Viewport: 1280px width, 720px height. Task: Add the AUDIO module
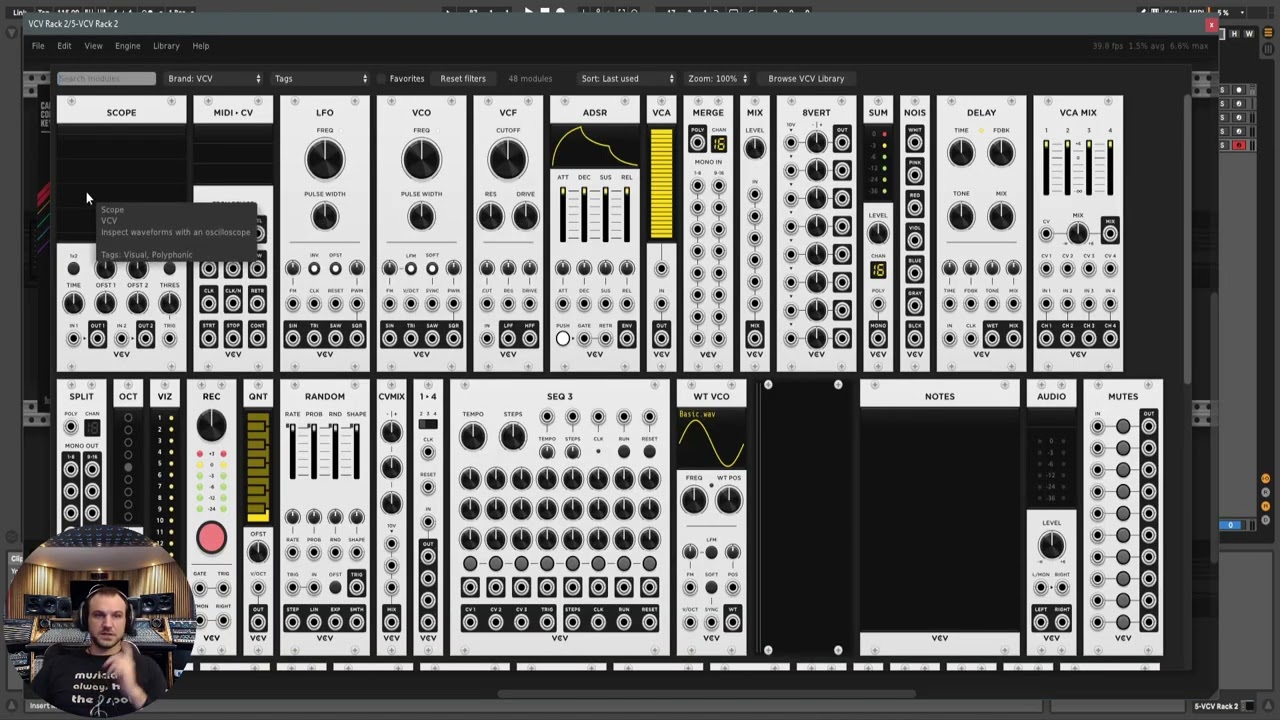click(x=1051, y=518)
